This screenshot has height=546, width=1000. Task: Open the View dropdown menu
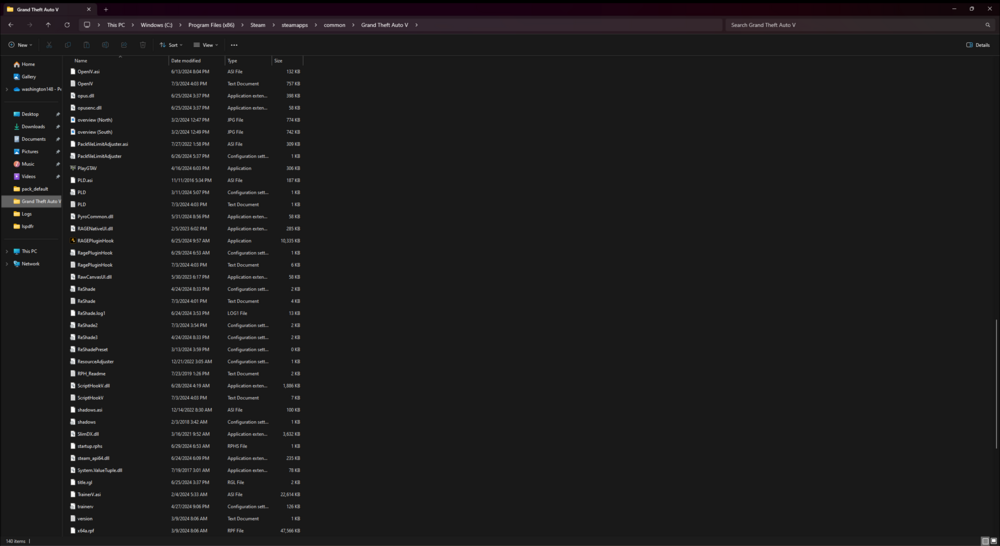point(205,45)
